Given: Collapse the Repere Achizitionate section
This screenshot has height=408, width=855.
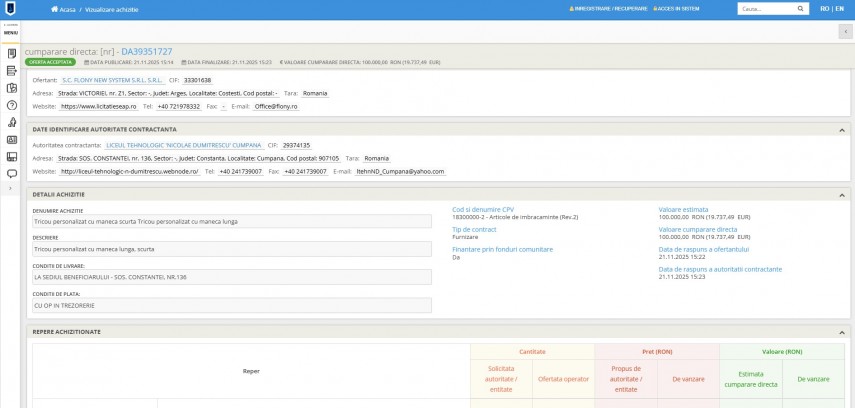Looking at the screenshot, I should pos(841,331).
